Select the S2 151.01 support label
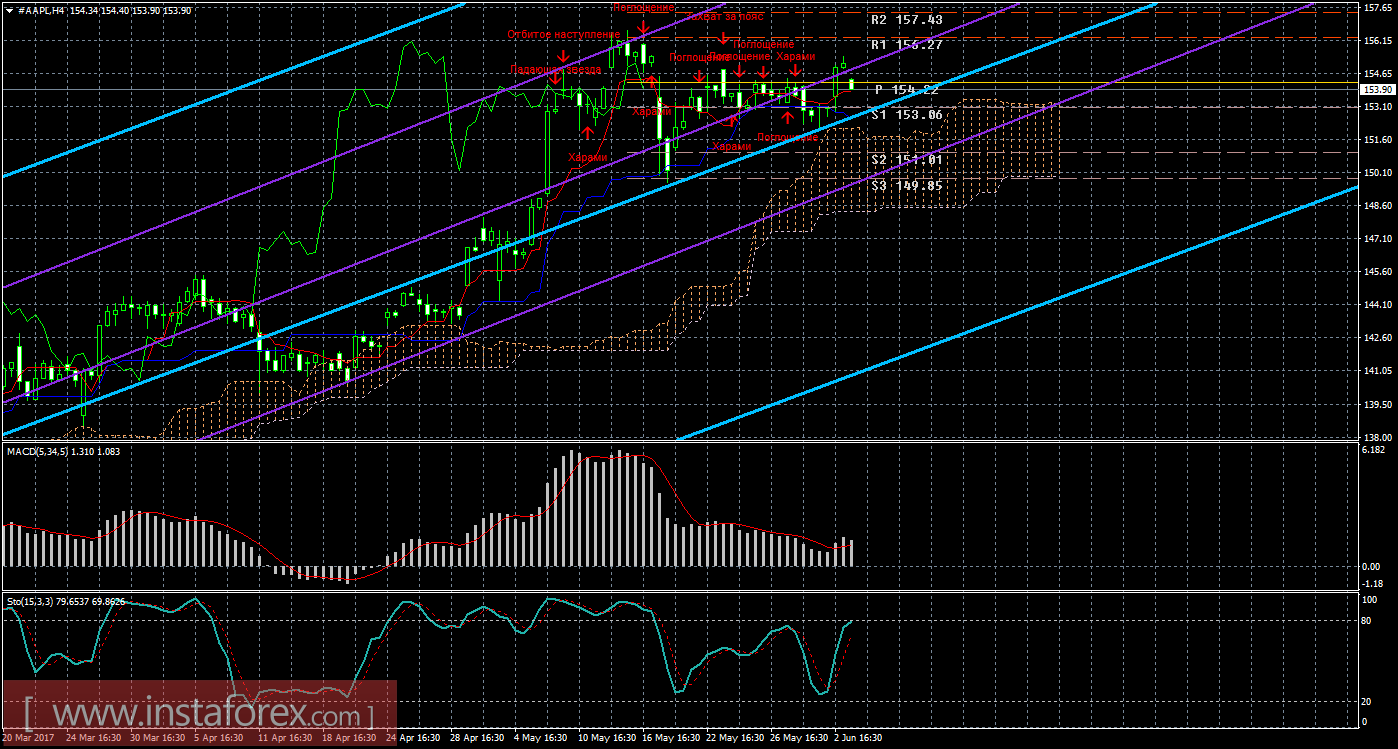Image resolution: width=1398 pixels, height=749 pixels. coord(906,160)
